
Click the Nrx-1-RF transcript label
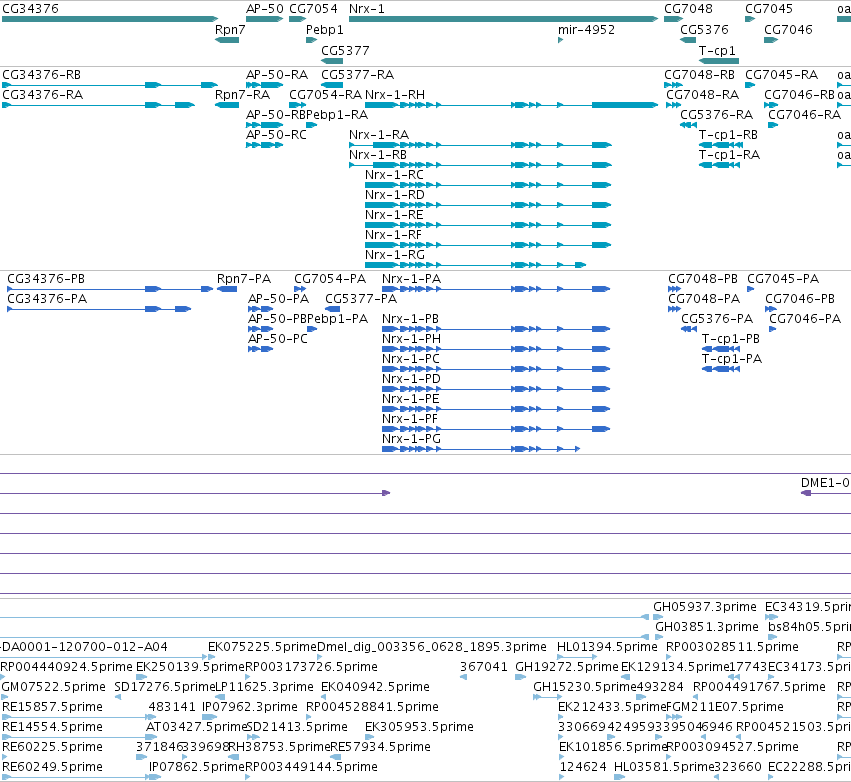[x=393, y=234]
